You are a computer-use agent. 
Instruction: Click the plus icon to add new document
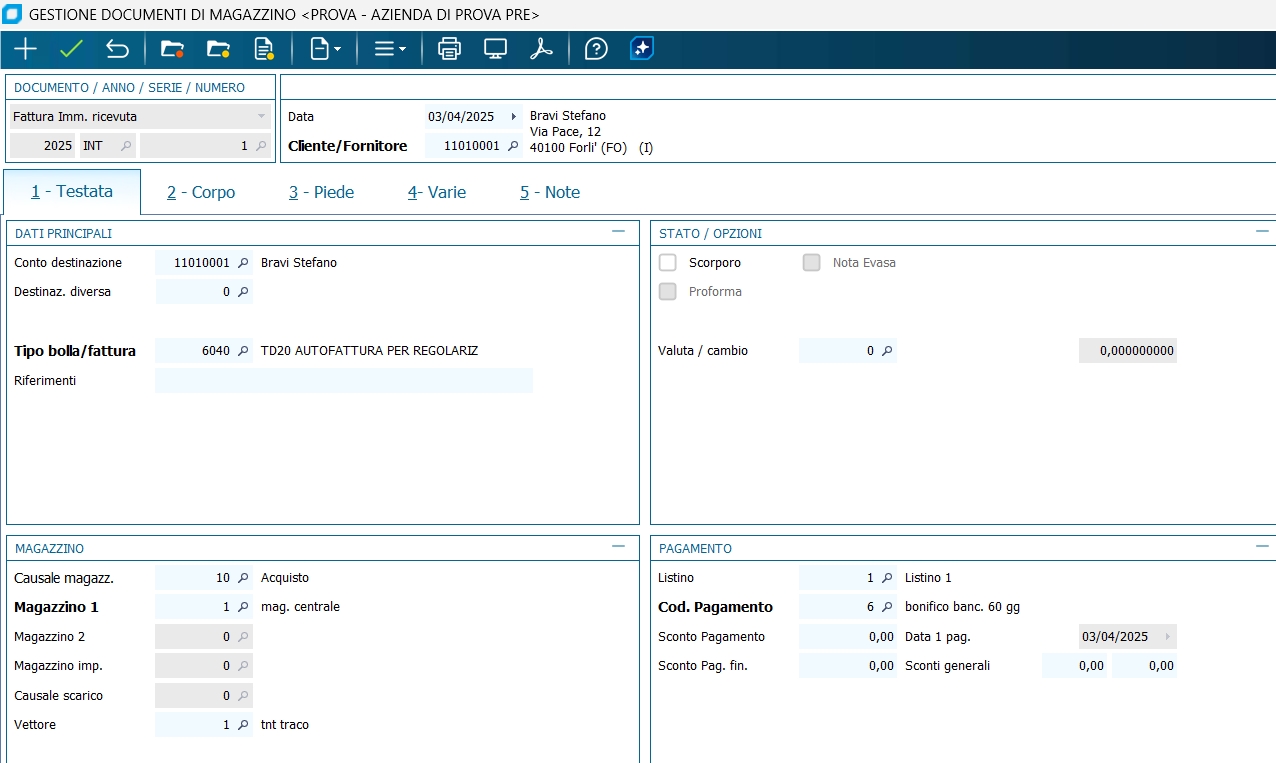click(x=25, y=49)
